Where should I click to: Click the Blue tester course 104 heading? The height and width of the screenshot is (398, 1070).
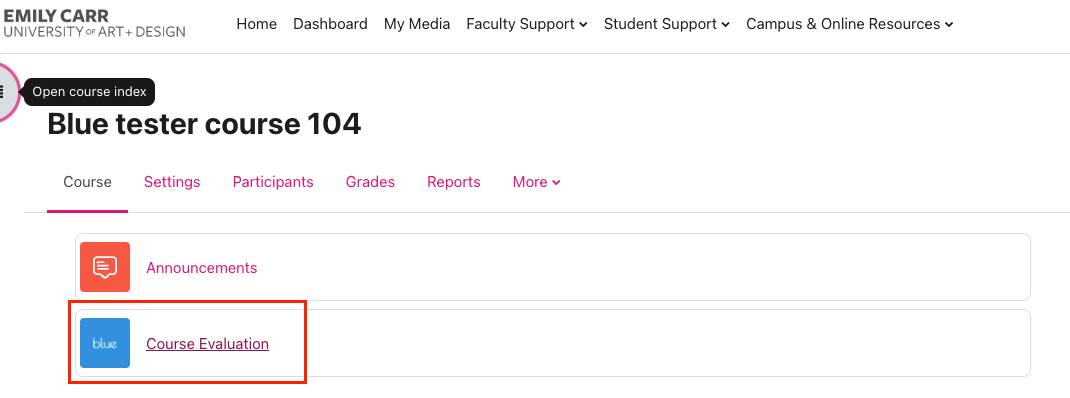tap(204, 124)
